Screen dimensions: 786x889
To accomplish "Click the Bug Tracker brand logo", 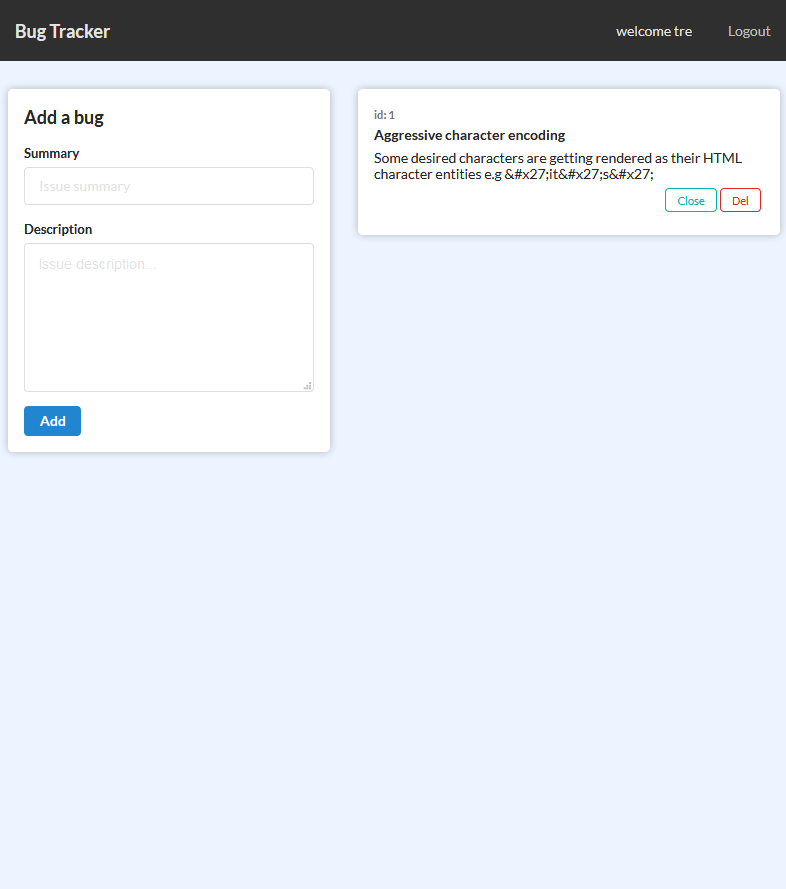I will point(62,31).
